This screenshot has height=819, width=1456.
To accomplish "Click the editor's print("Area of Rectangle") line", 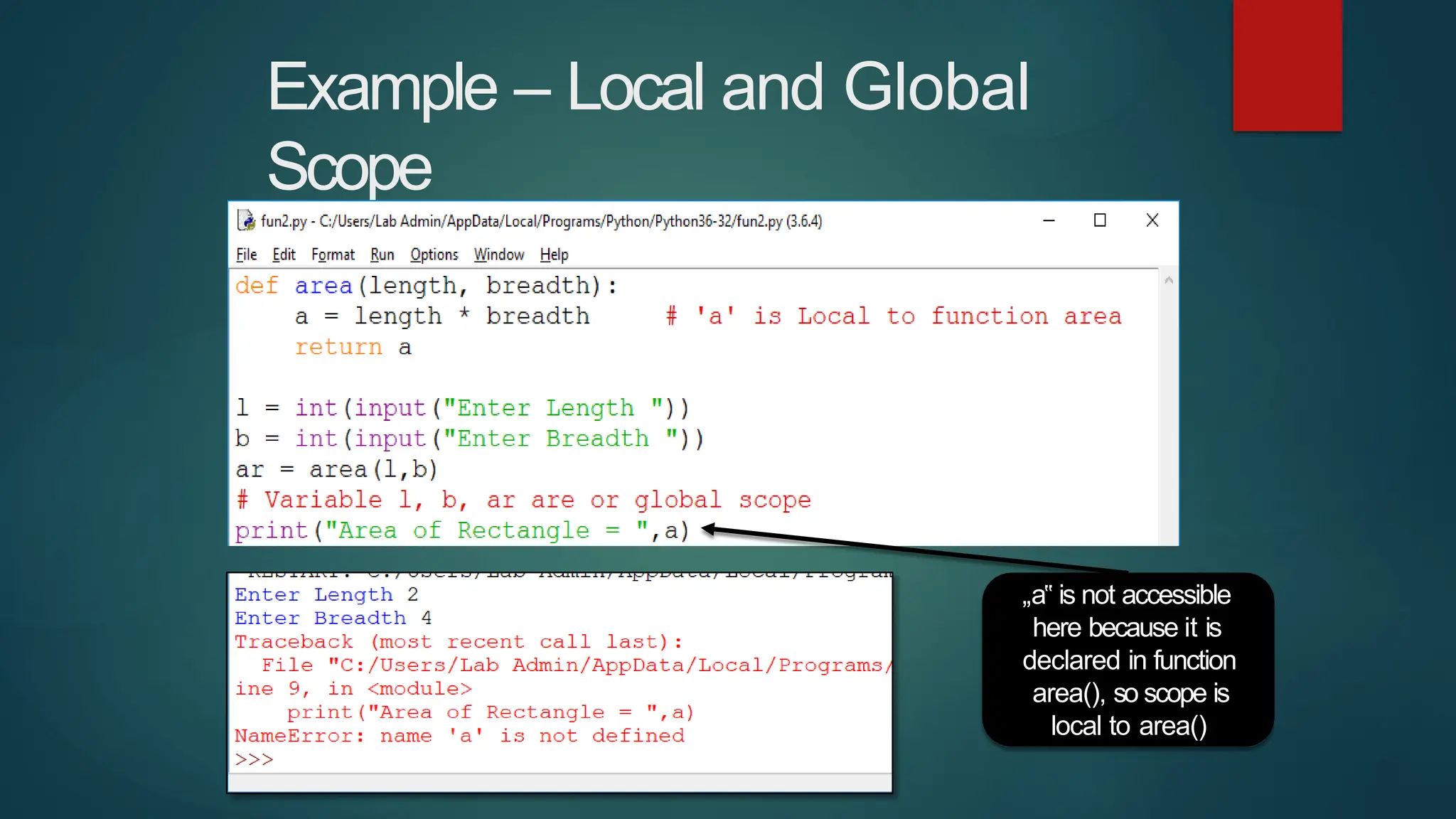I will pyautogui.click(x=462, y=530).
